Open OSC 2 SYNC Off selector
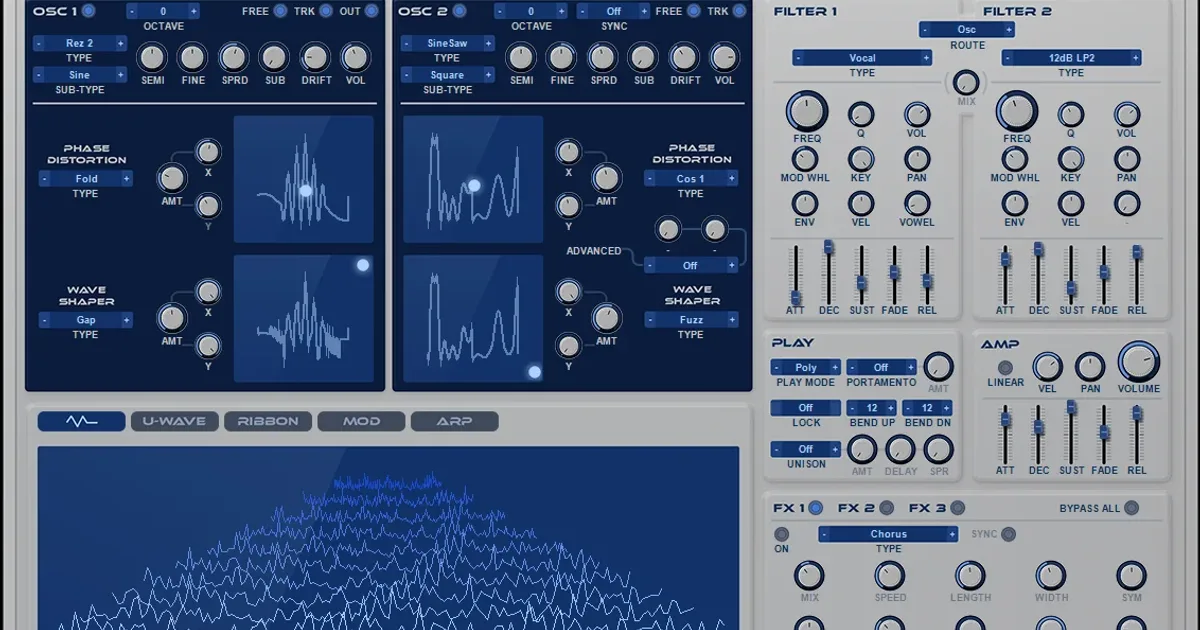The width and height of the screenshot is (1200, 630). tap(613, 11)
